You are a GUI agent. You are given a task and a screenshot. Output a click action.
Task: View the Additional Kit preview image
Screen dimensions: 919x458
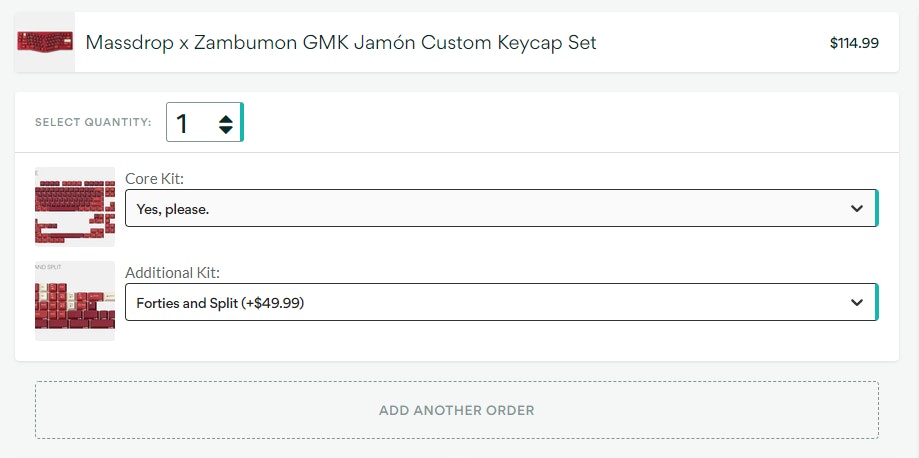click(75, 301)
